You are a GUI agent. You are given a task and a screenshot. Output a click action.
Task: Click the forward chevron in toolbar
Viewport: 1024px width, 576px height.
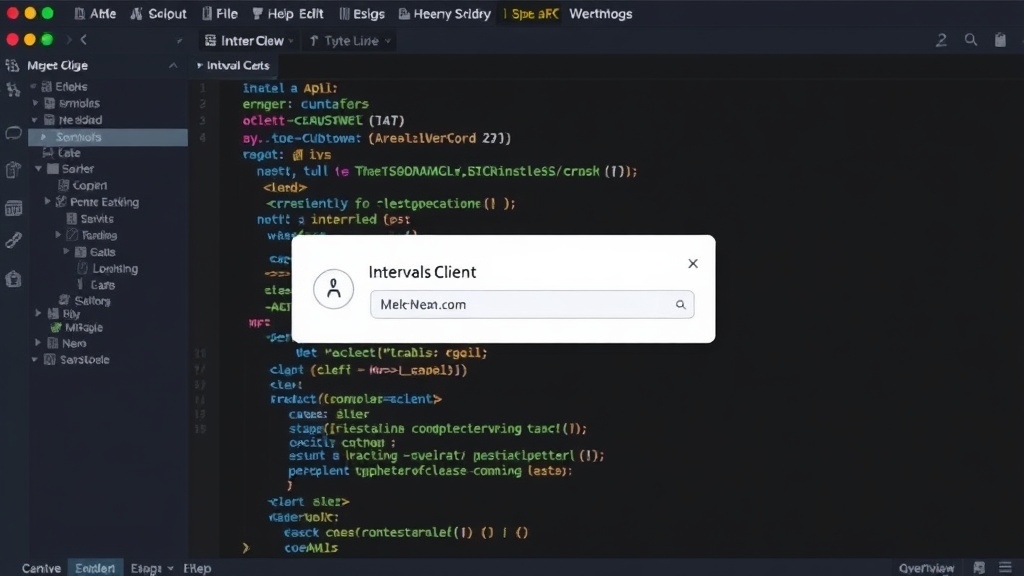pos(68,40)
